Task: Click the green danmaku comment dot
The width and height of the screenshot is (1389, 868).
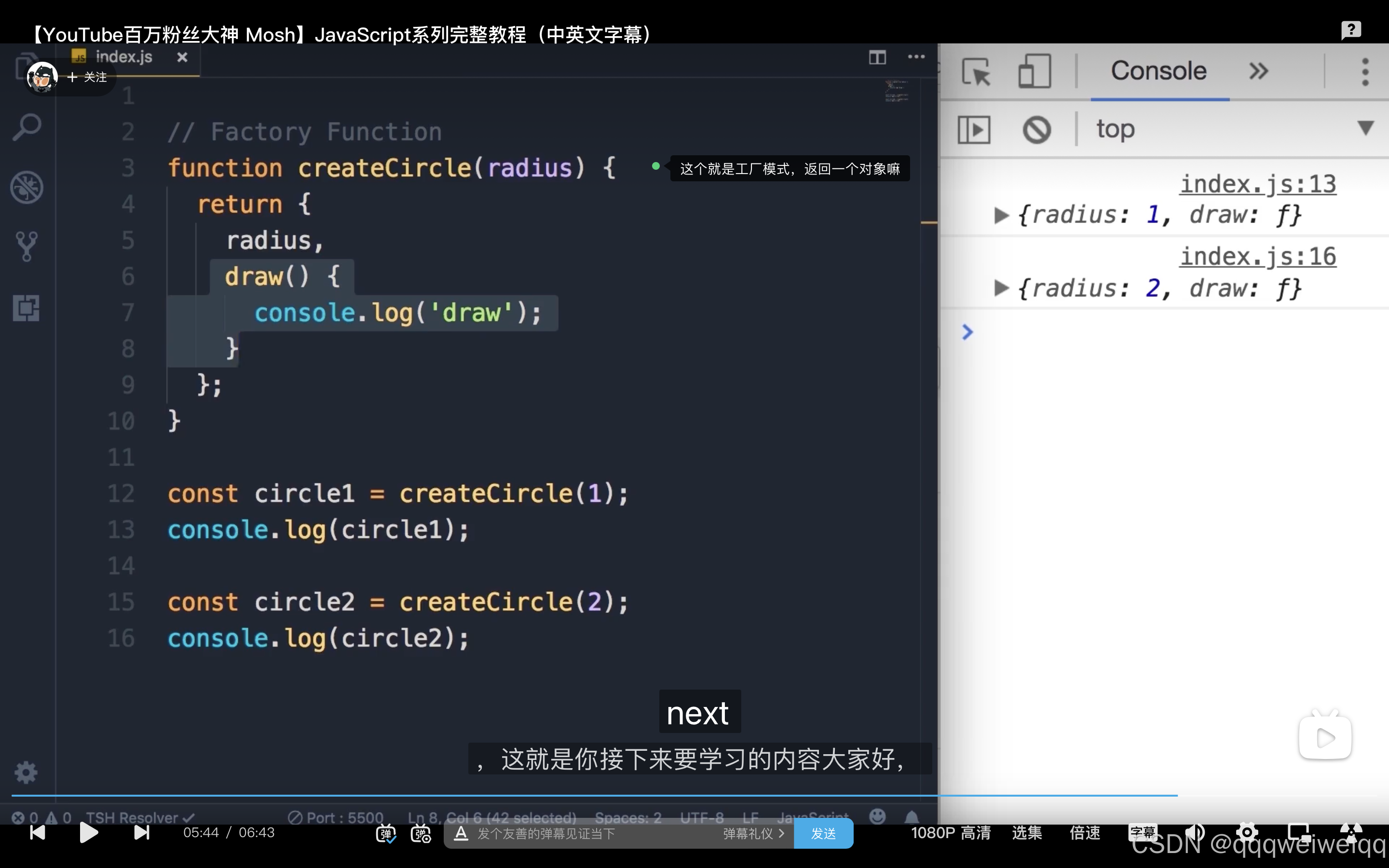Action: [655, 166]
